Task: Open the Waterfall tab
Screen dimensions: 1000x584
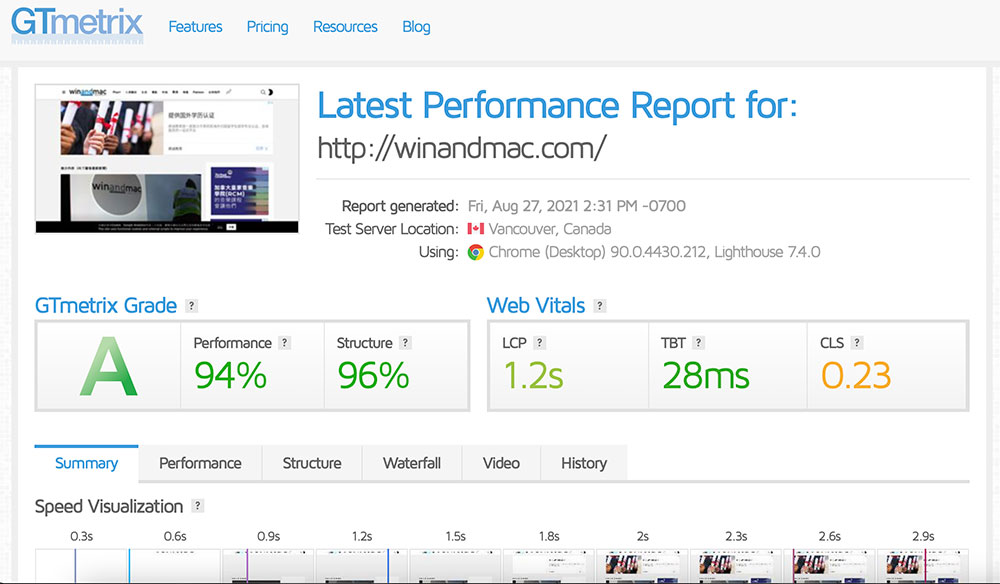Action: tap(412, 463)
